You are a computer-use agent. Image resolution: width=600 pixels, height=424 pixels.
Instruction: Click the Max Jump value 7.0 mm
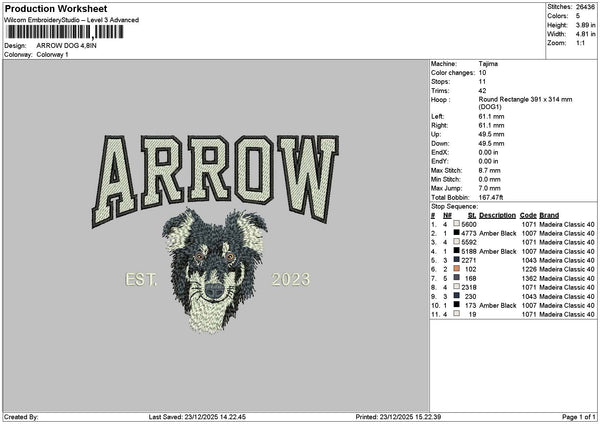489,188
